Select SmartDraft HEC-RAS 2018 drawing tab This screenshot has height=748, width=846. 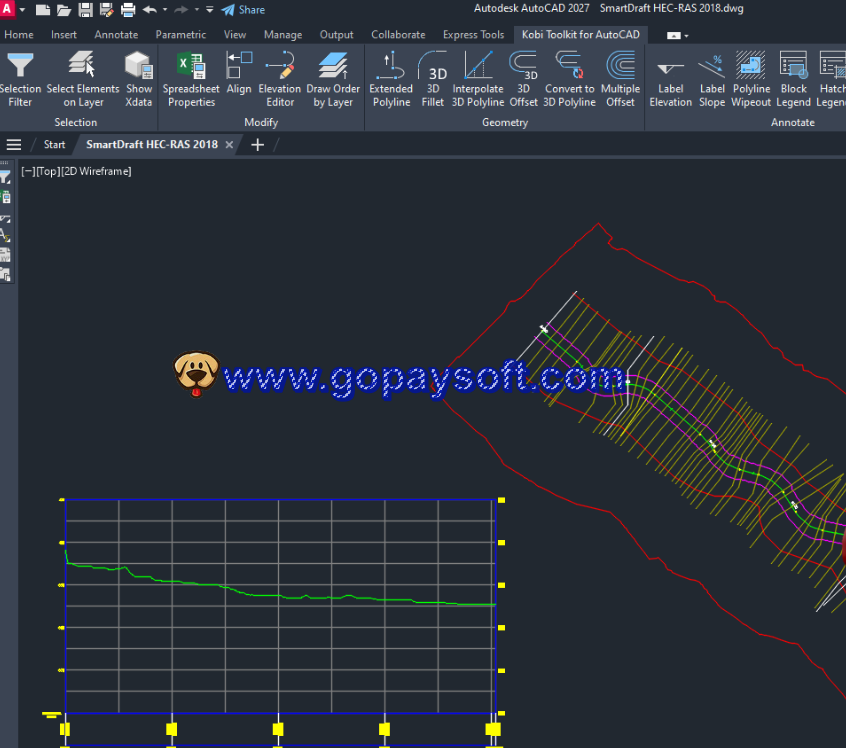pos(152,145)
